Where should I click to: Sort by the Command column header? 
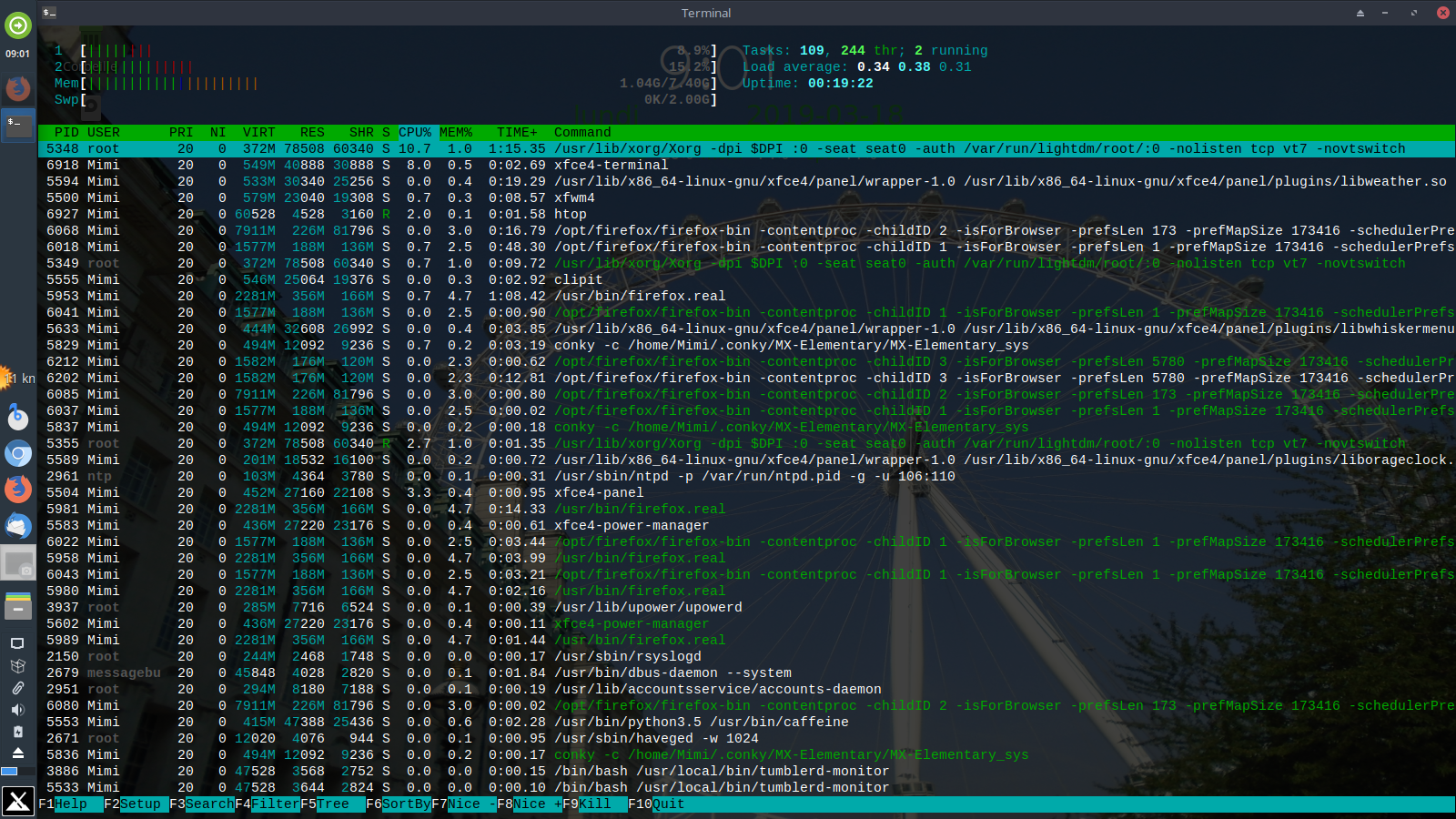click(x=582, y=133)
